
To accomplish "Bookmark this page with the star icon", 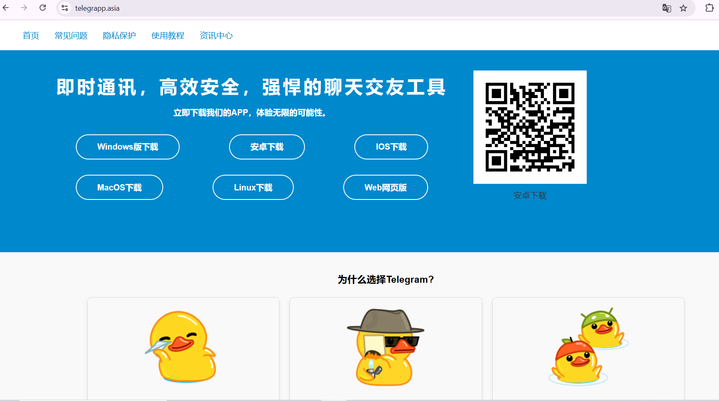I will (x=683, y=8).
